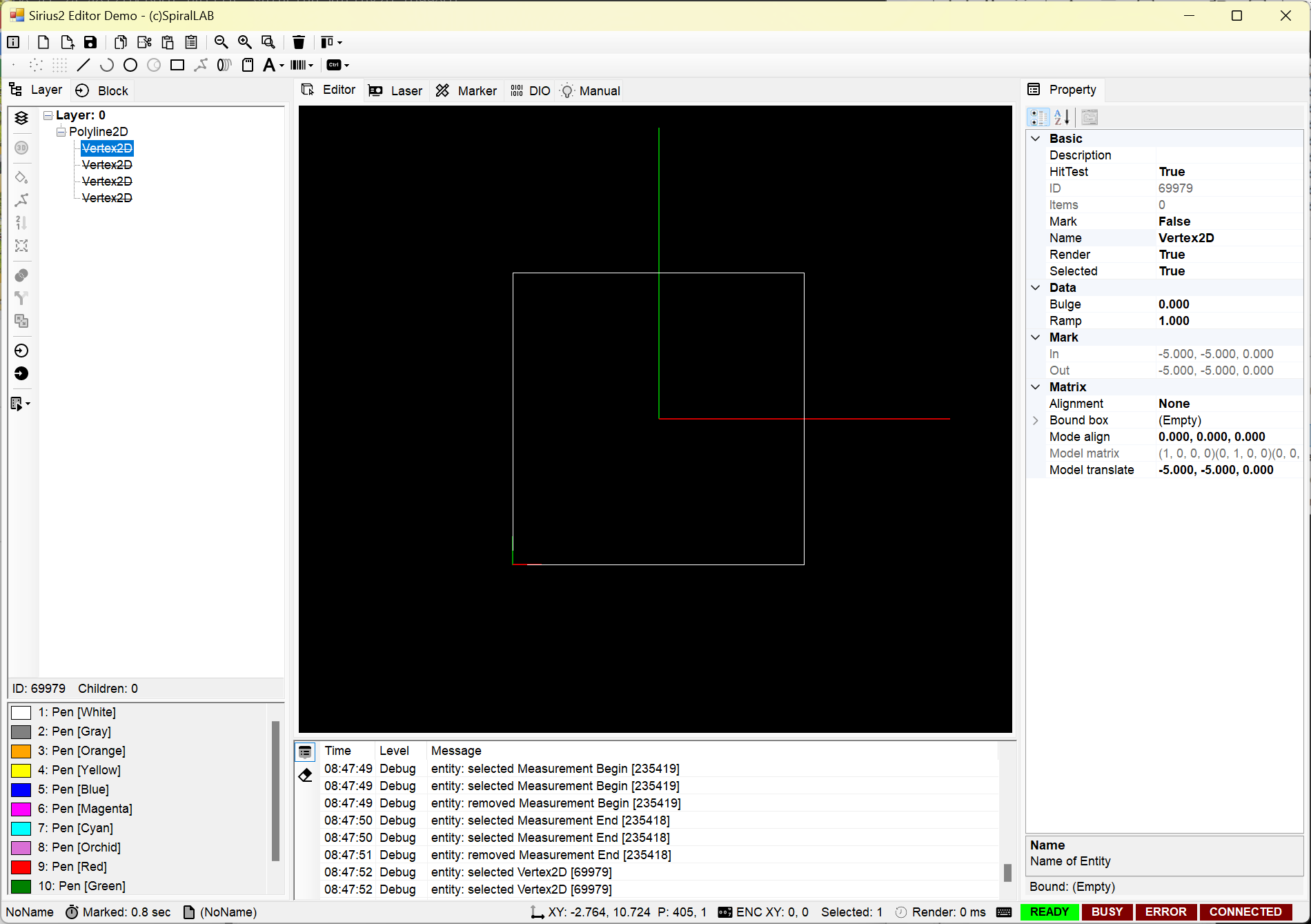Clear log with the eraser icon
Screen dimensions: 1311x924
tap(306, 775)
